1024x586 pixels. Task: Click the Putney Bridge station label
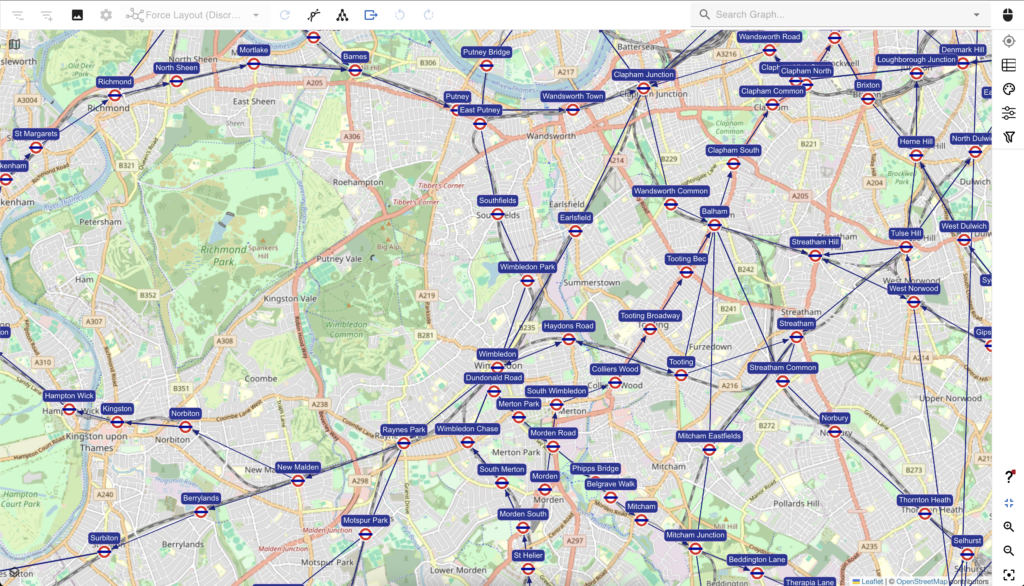486,52
